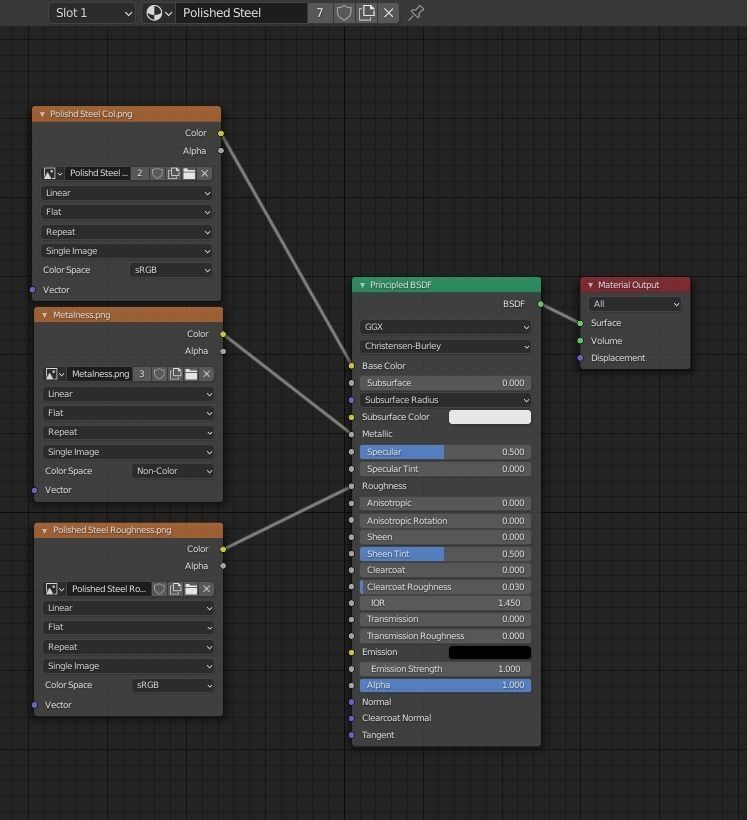Click the white Subsurface Color swatch
This screenshot has height=820, width=747.
tap(490, 417)
